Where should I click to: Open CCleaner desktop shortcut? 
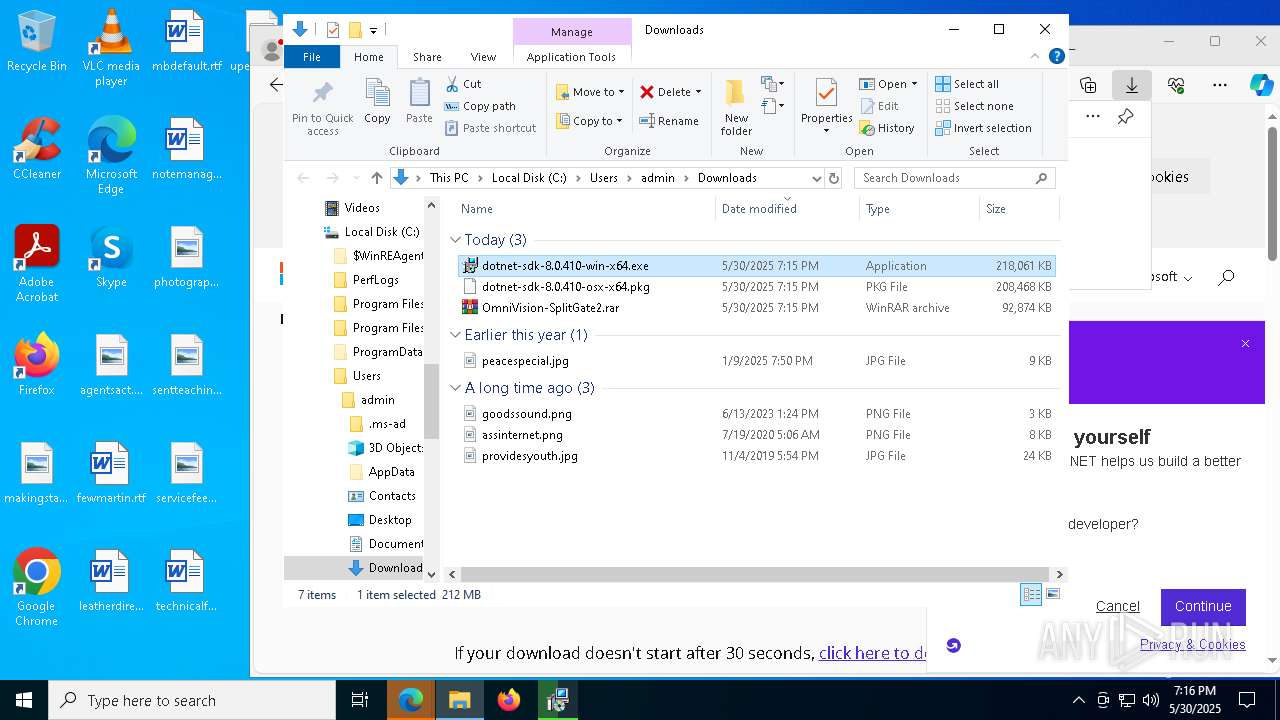click(37, 149)
